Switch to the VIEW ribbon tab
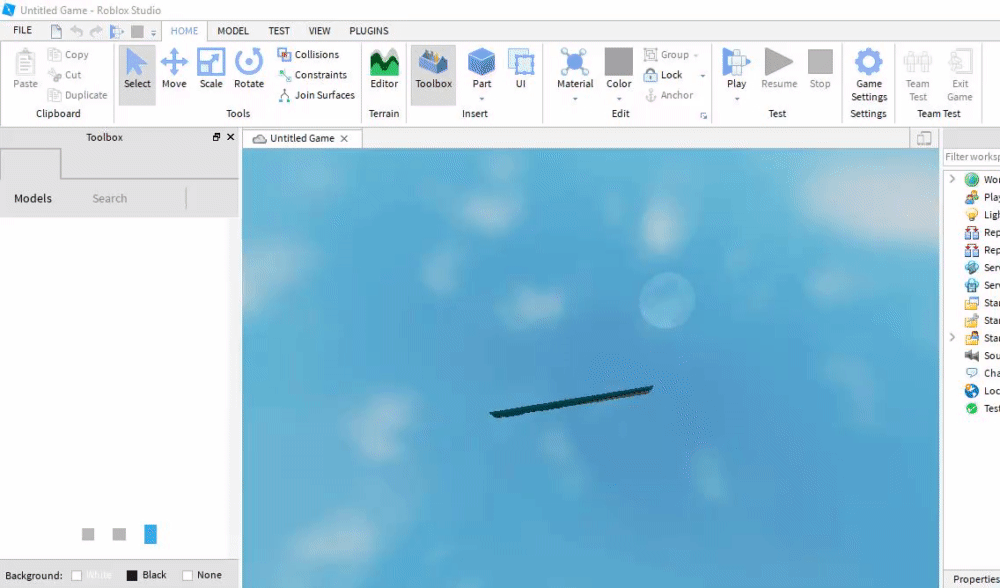Screen dimensions: 1000x588 pyautogui.click(x=320, y=31)
